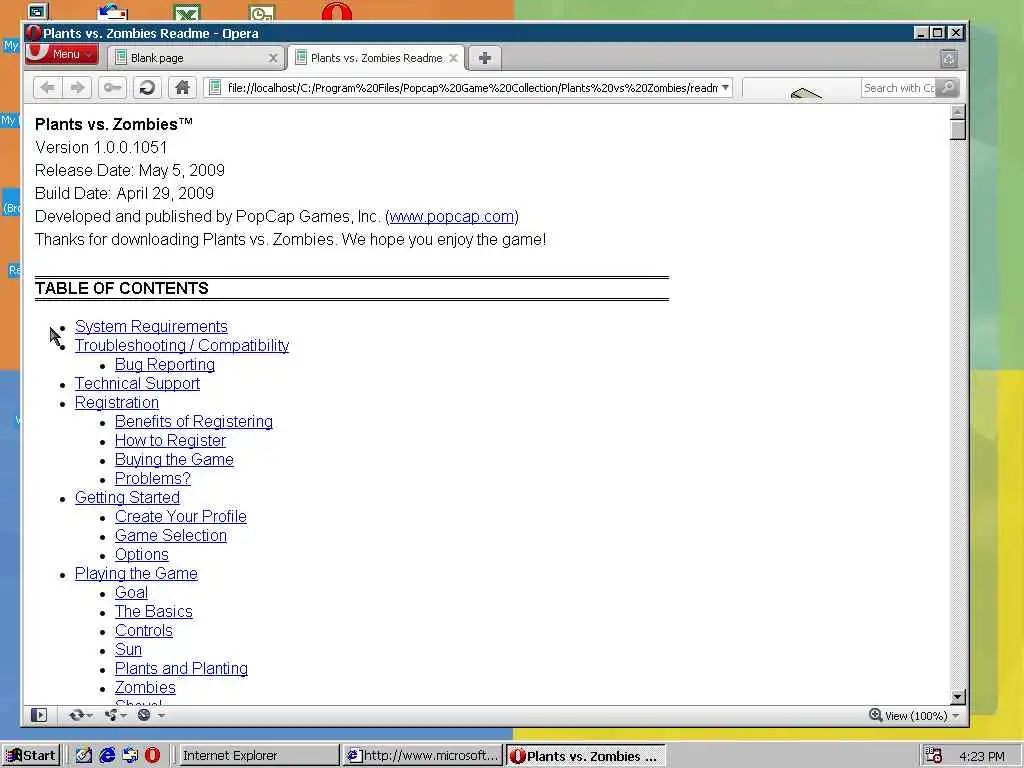
Task: Open the Opera Menu button
Action: (x=61, y=55)
